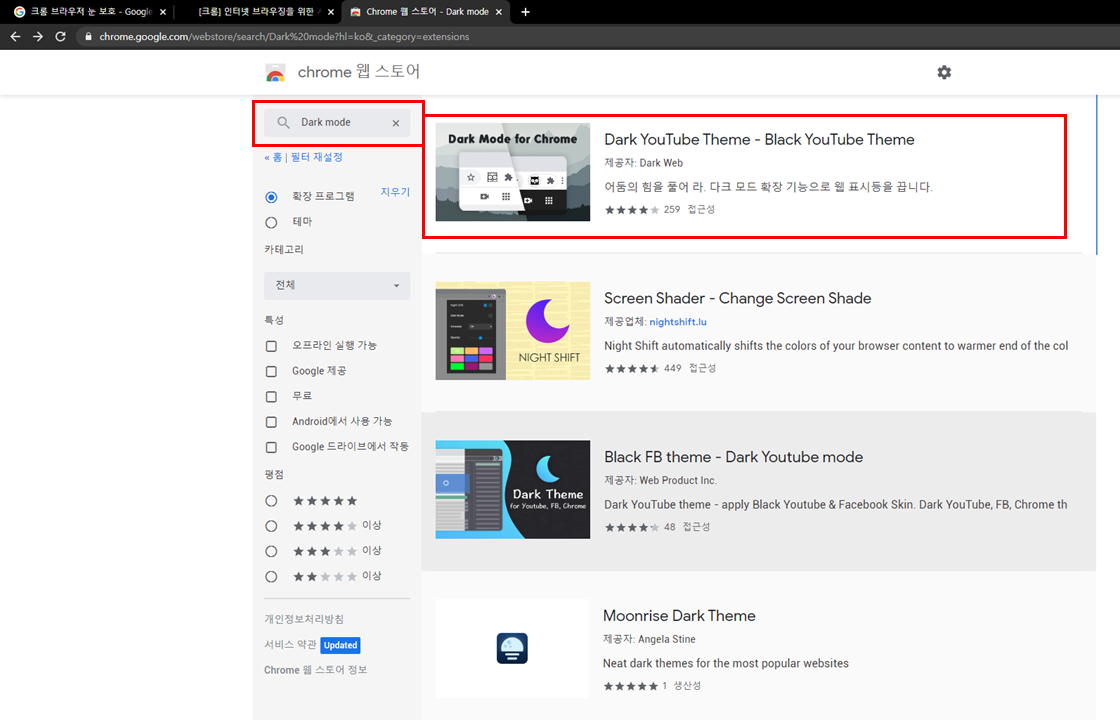
Task: Open Dark Mode for Chrome thumbnail
Action: pos(513,172)
